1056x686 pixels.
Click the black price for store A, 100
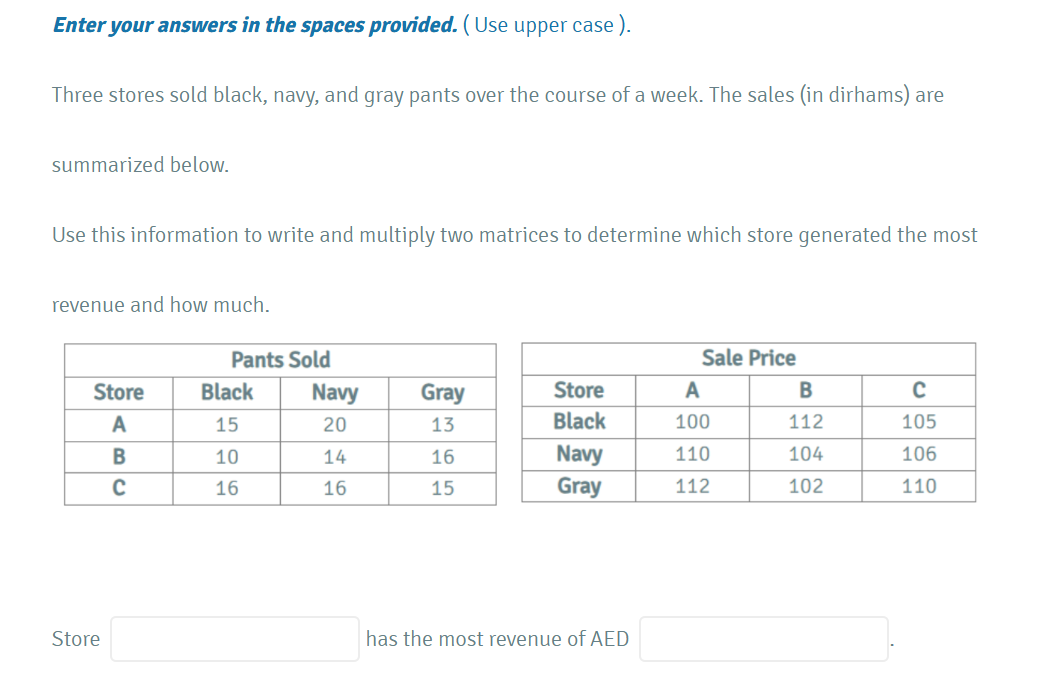click(x=692, y=422)
